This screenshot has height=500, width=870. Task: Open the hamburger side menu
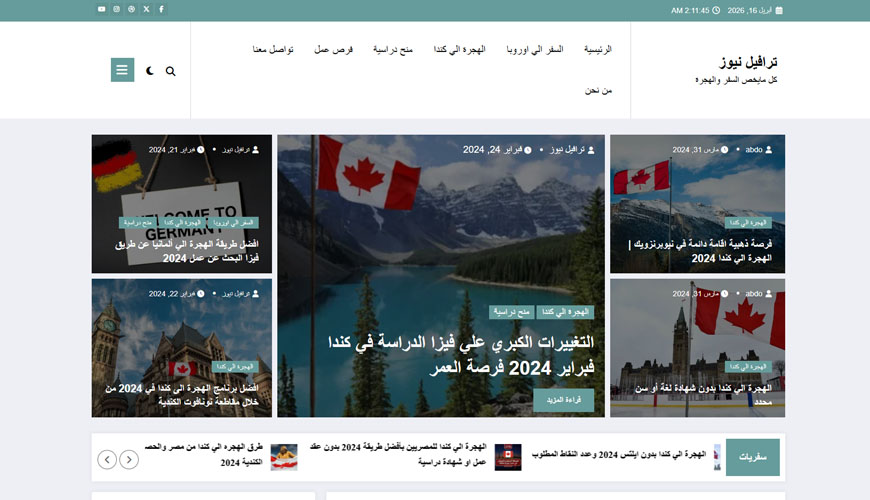(x=122, y=70)
